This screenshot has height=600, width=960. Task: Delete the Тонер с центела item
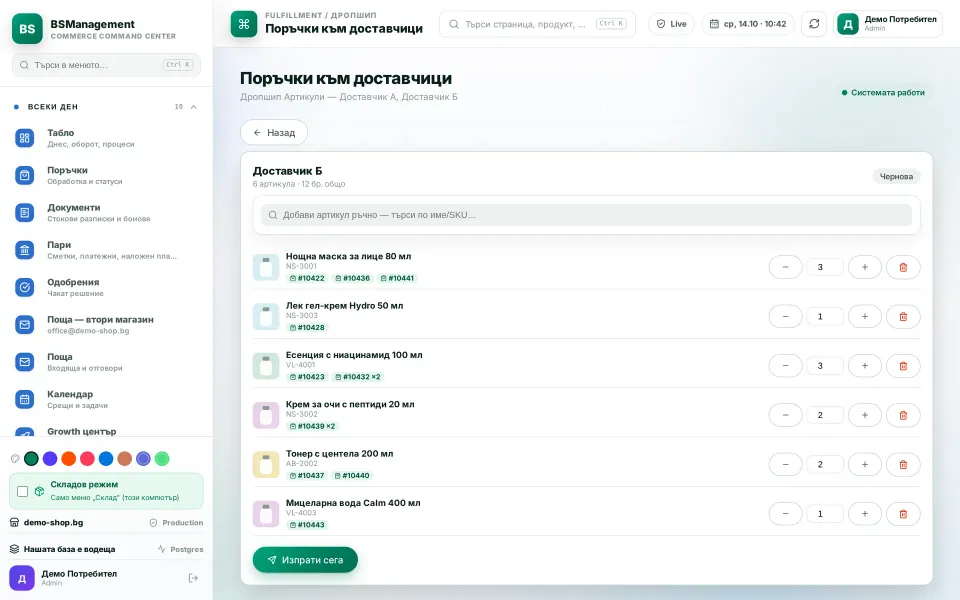point(903,464)
